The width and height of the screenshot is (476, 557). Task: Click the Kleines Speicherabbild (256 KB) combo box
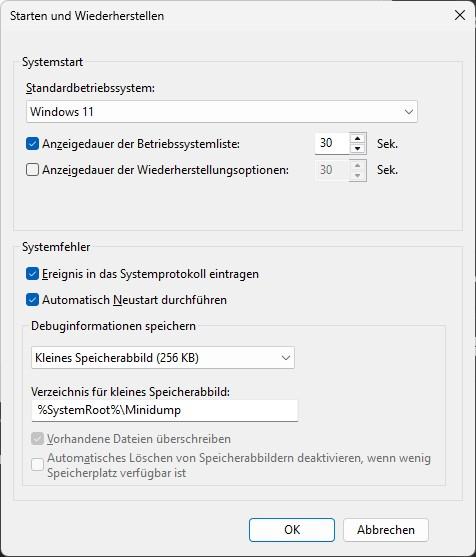pos(163,358)
